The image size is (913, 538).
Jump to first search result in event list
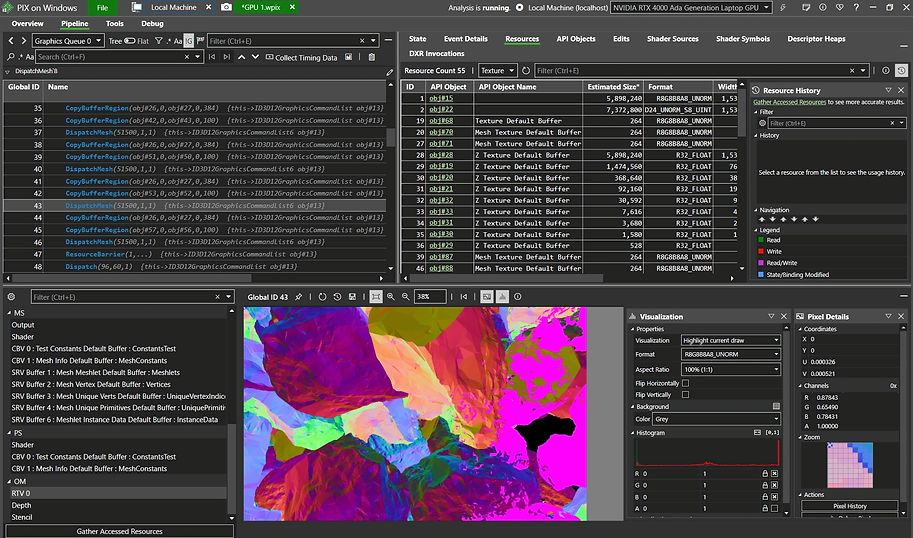pyautogui.click(x=212, y=57)
